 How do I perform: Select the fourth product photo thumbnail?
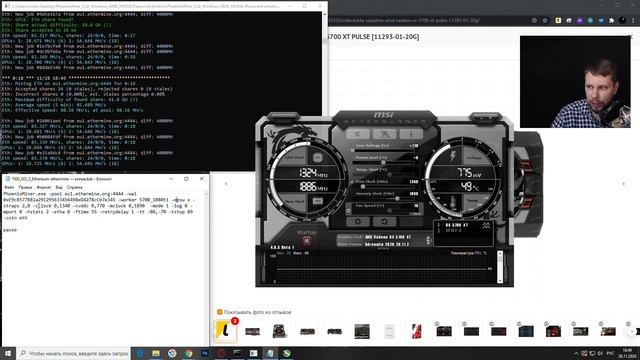point(307,331)
